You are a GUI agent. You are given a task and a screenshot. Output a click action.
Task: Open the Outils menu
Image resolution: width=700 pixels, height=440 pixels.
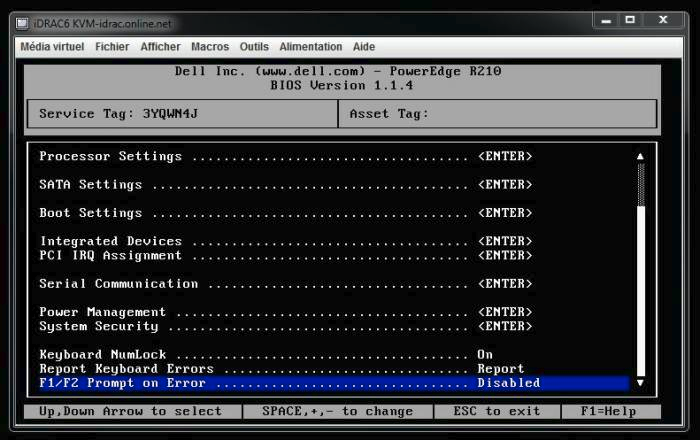click(x=254, y=47)
